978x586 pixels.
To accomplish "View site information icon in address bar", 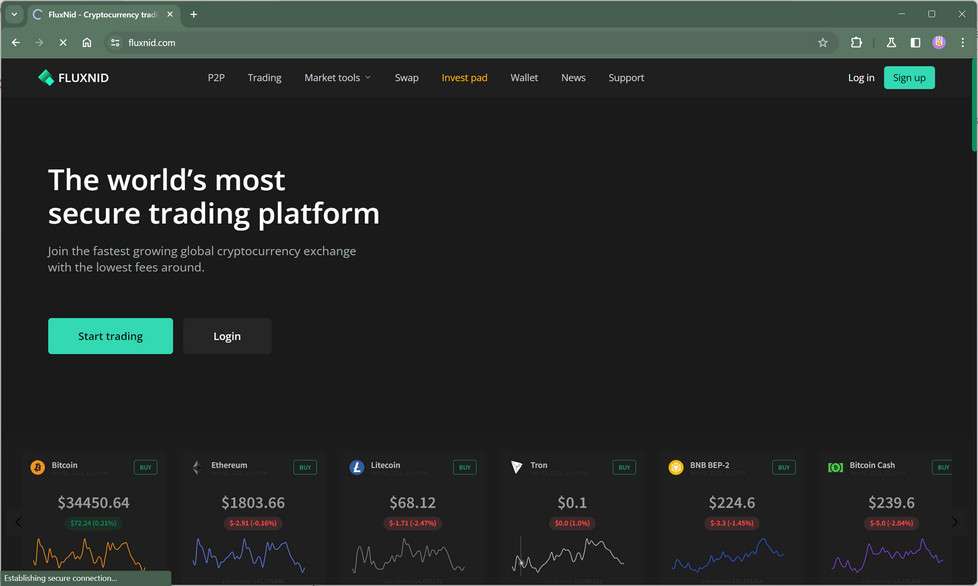I will [115, 42].
